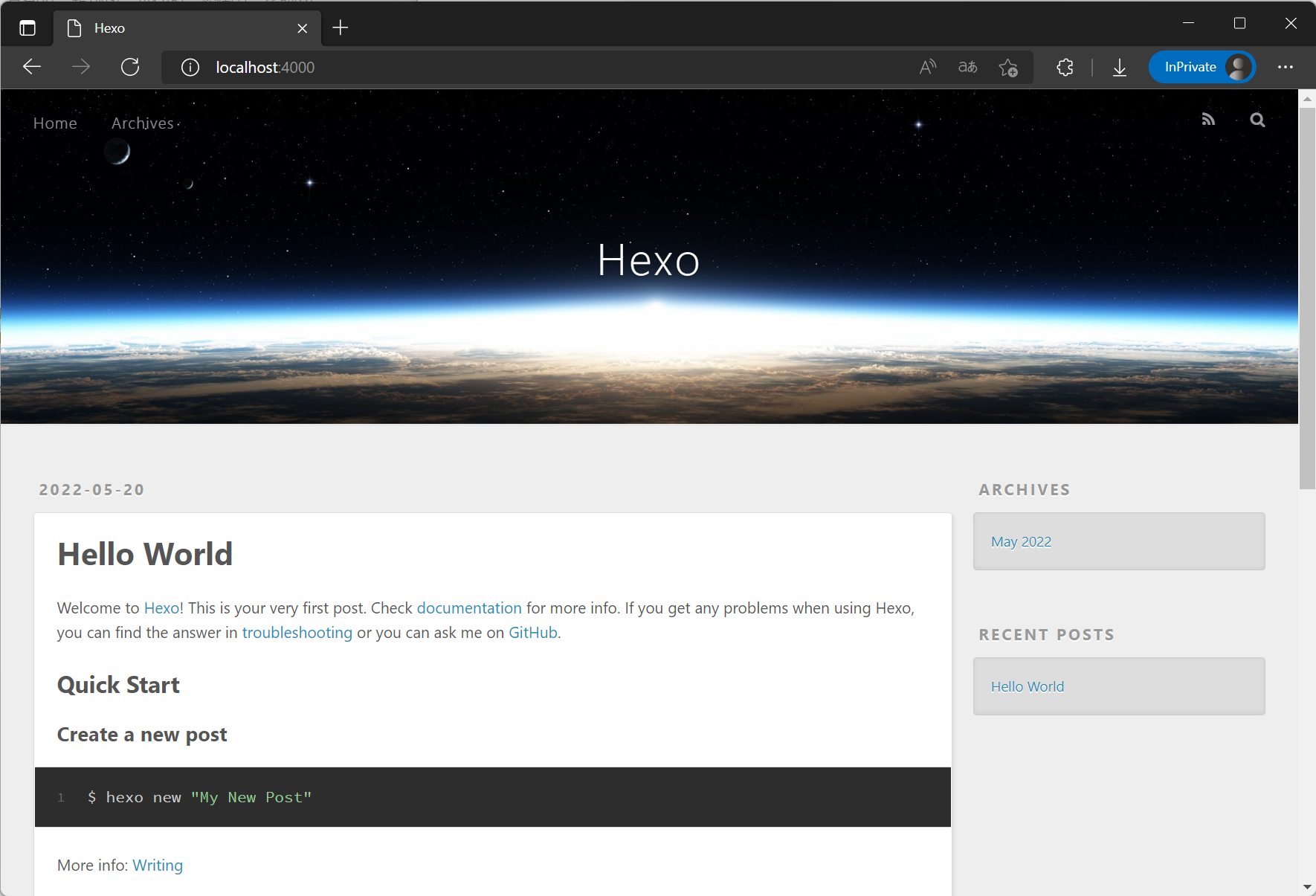Expand the browser Settings and more menu
The image size is (1316, 896).
(x=1286, y=67)
